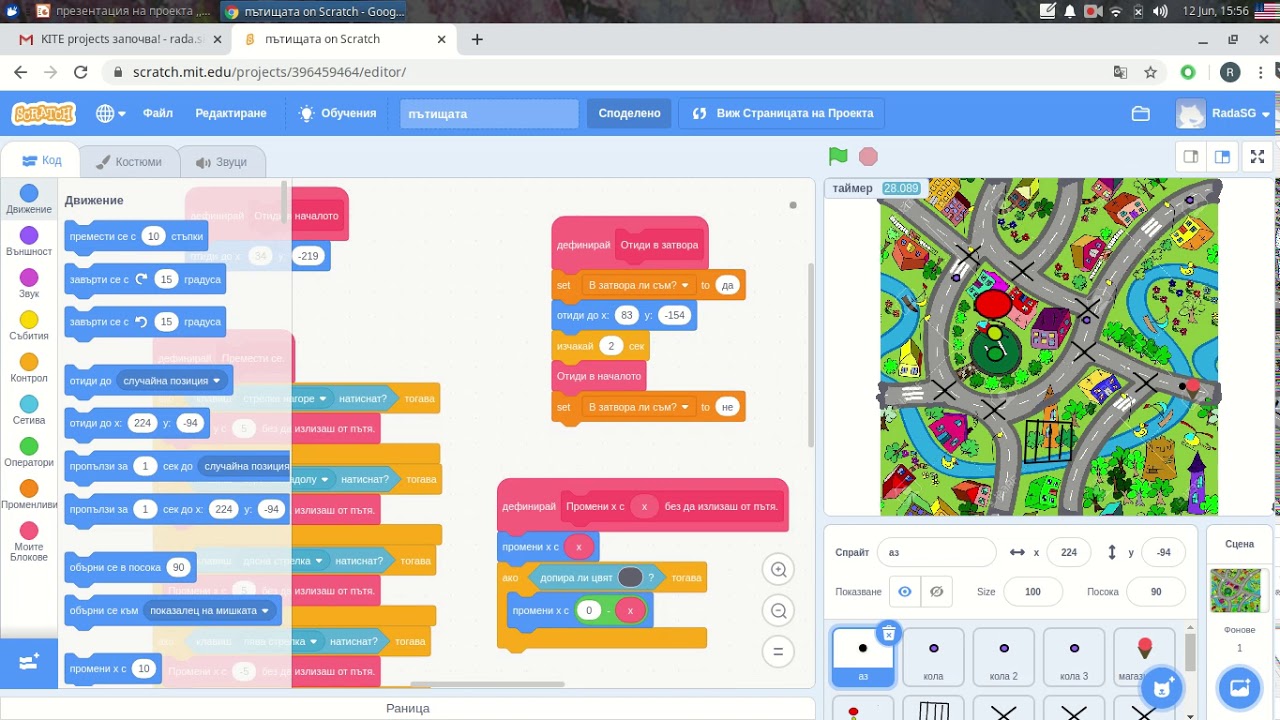Screen dimensions: 1280x720
Task: Switch to the Звуци tab
Action: 221,162
